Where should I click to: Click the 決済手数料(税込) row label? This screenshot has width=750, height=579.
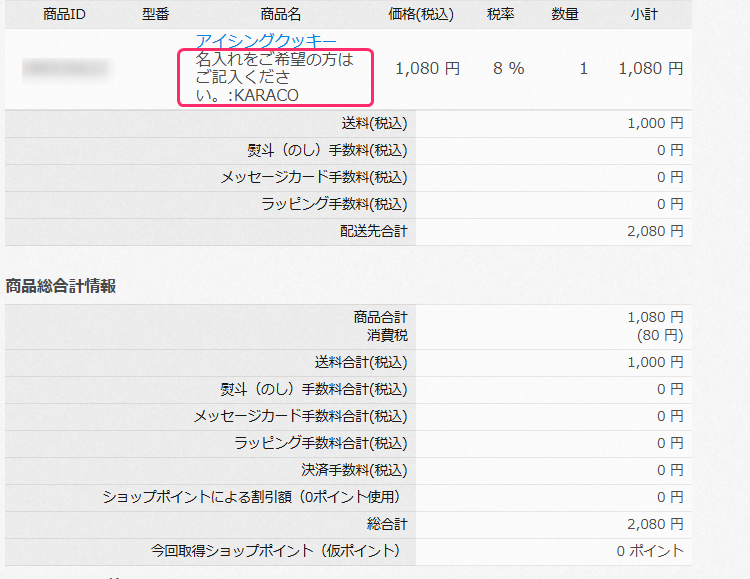coord(352,470)
